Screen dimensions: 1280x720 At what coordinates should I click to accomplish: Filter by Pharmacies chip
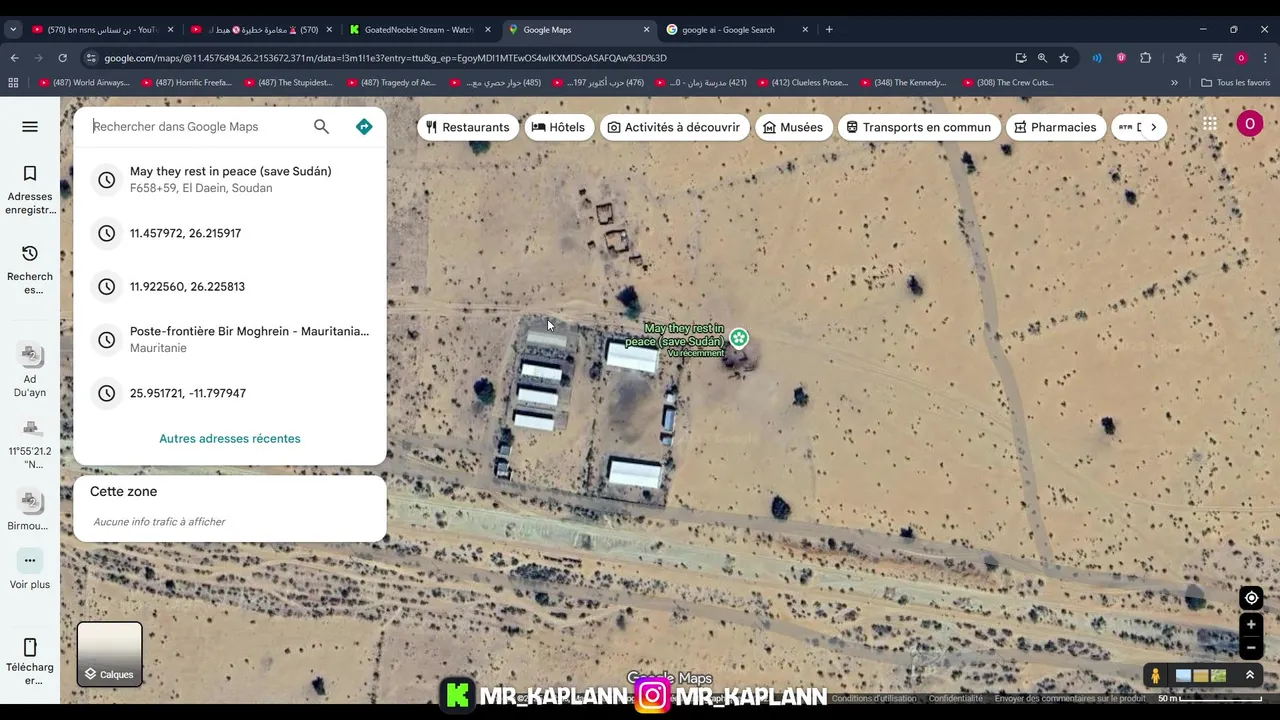(1055, 127)
